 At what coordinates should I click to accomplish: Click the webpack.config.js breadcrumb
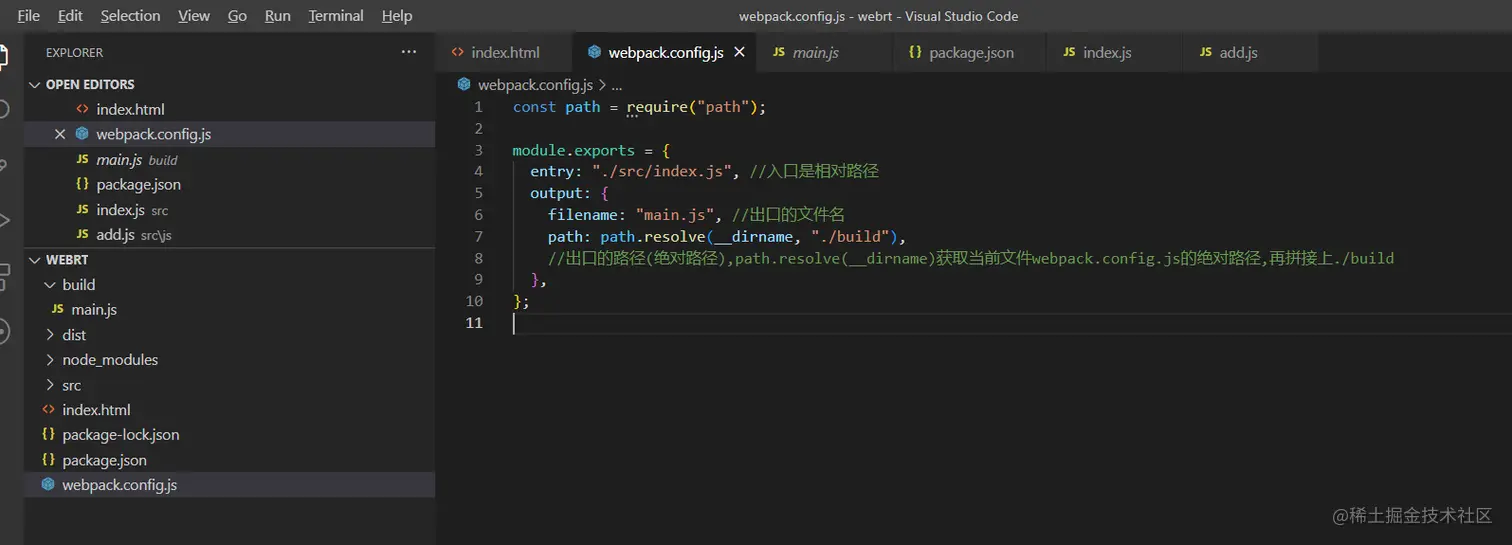[535, 85]
